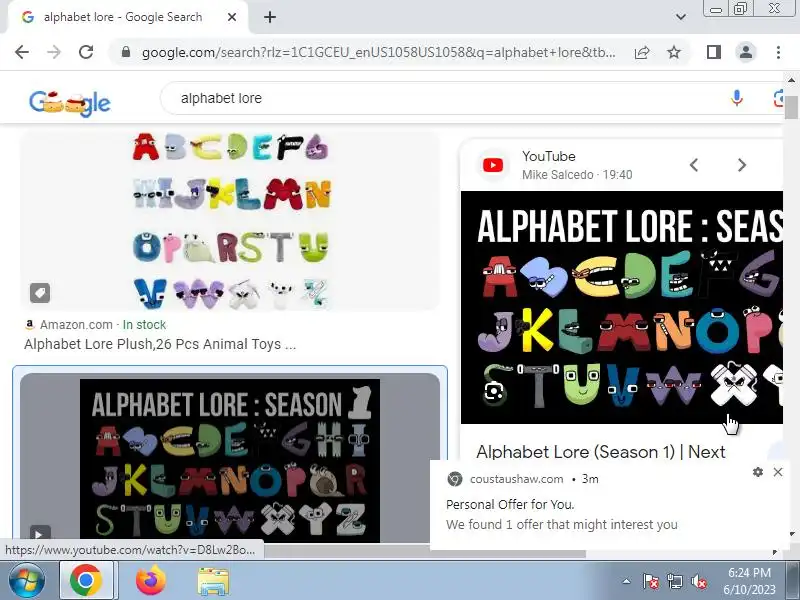Click the muted volume tray icon
800x600 pixels.
pyautogui.click(x=698, y=581)
